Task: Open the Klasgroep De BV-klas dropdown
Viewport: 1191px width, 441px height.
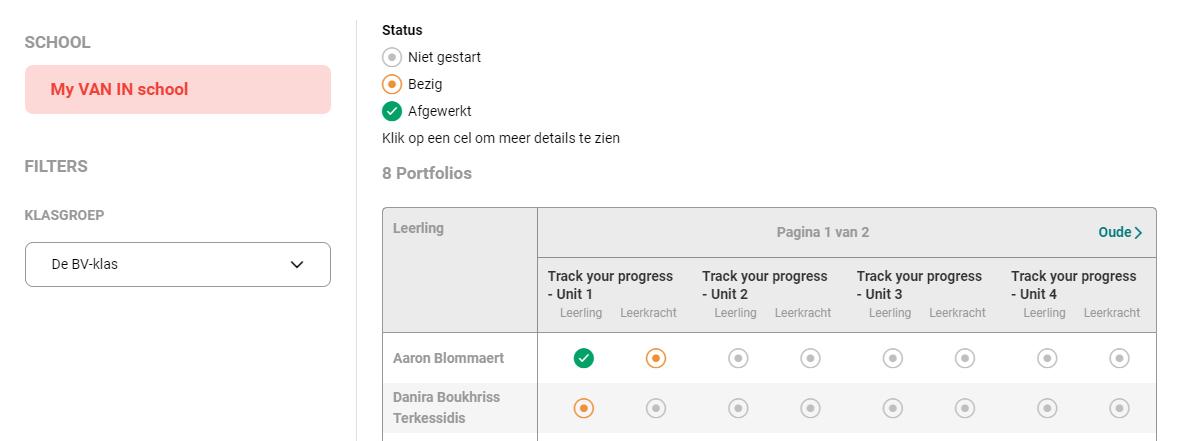Action: click(178, 264)
